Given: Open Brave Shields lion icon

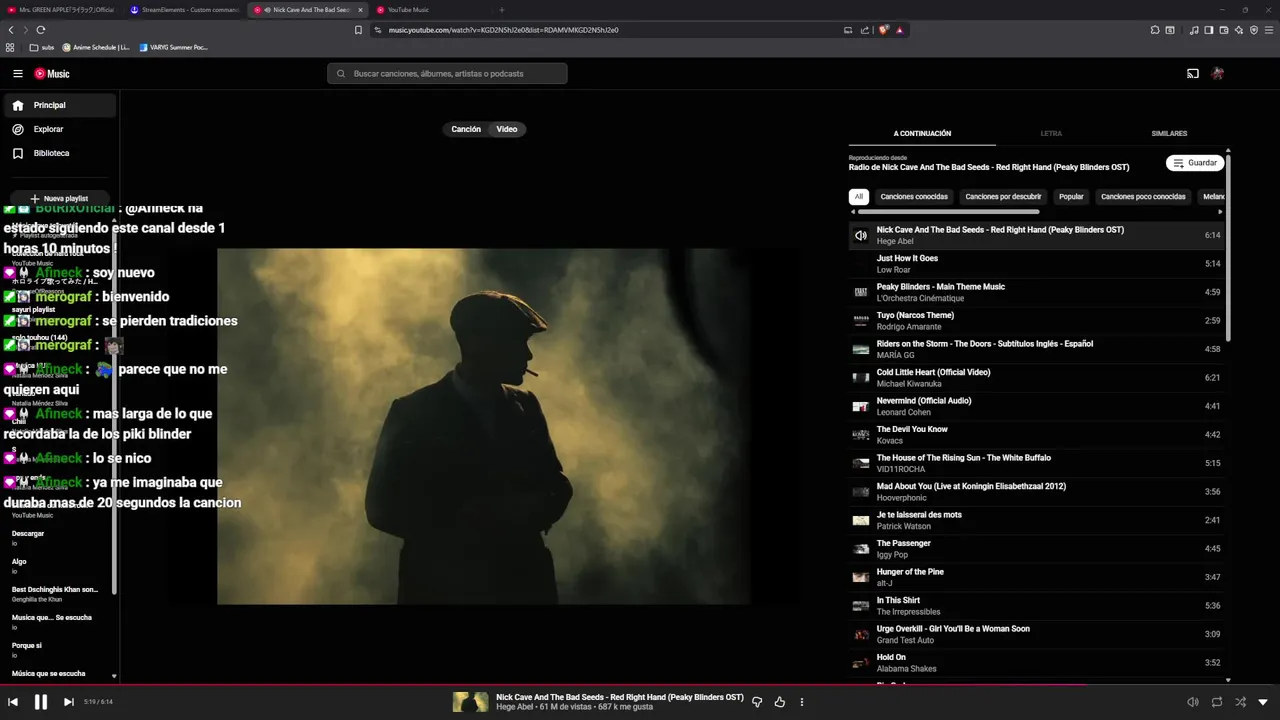Looking at the screenshot, I should click(x=883, y=30).
